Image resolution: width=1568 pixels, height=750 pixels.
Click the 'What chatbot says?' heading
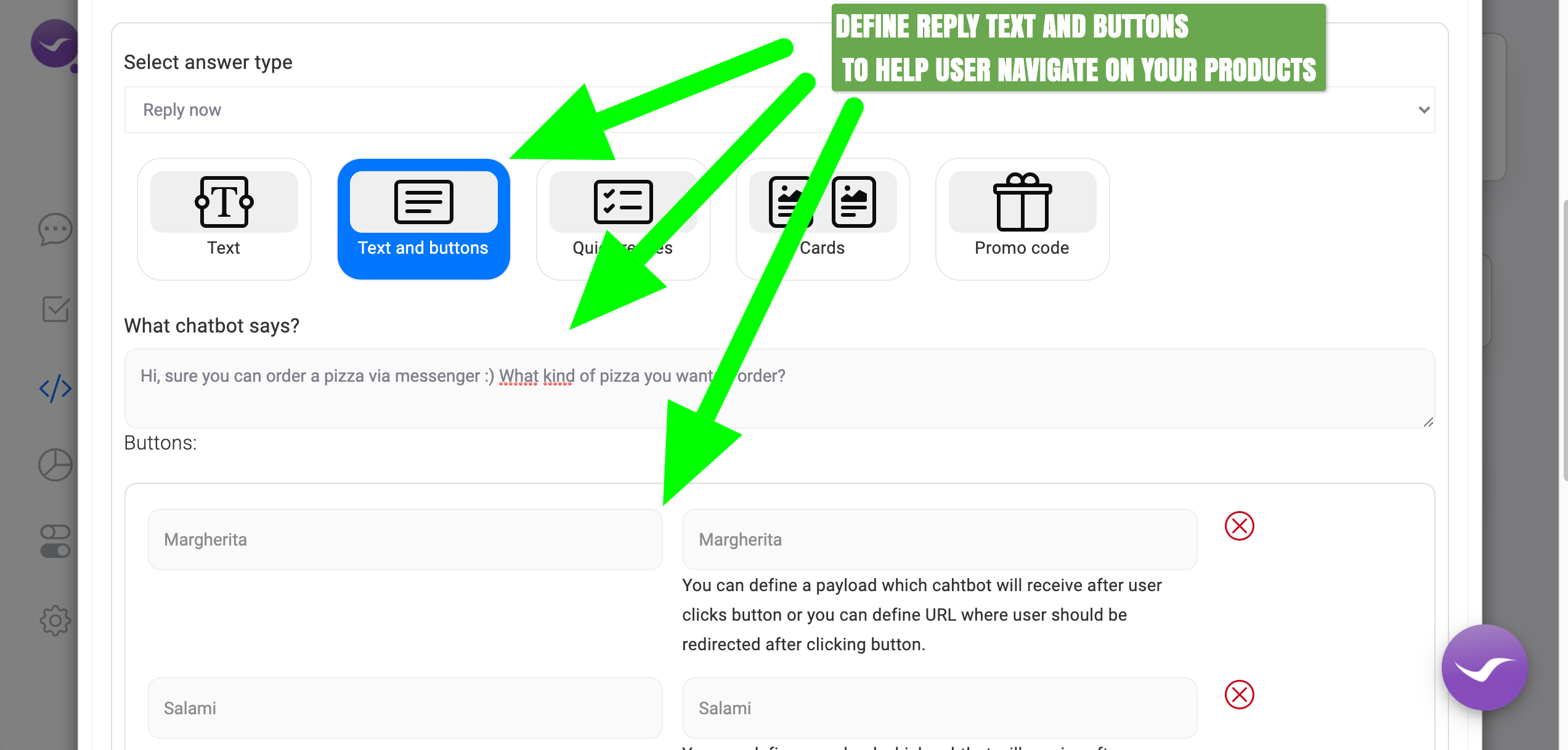pyautogui.click(x=212, y=326)
